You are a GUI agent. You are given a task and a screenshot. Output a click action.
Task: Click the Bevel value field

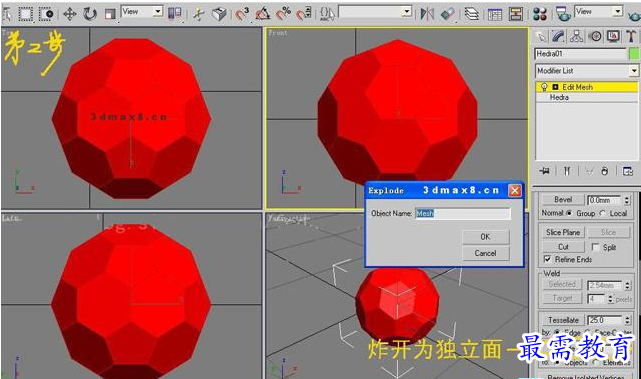click(x=605, y=200)
